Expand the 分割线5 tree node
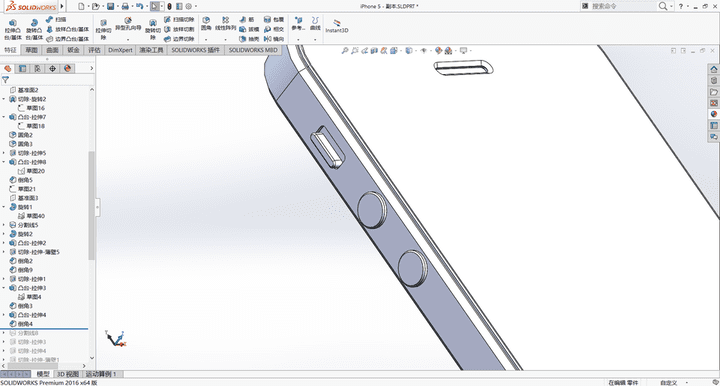This screenshot has height=386, width=720. point(4,225)
